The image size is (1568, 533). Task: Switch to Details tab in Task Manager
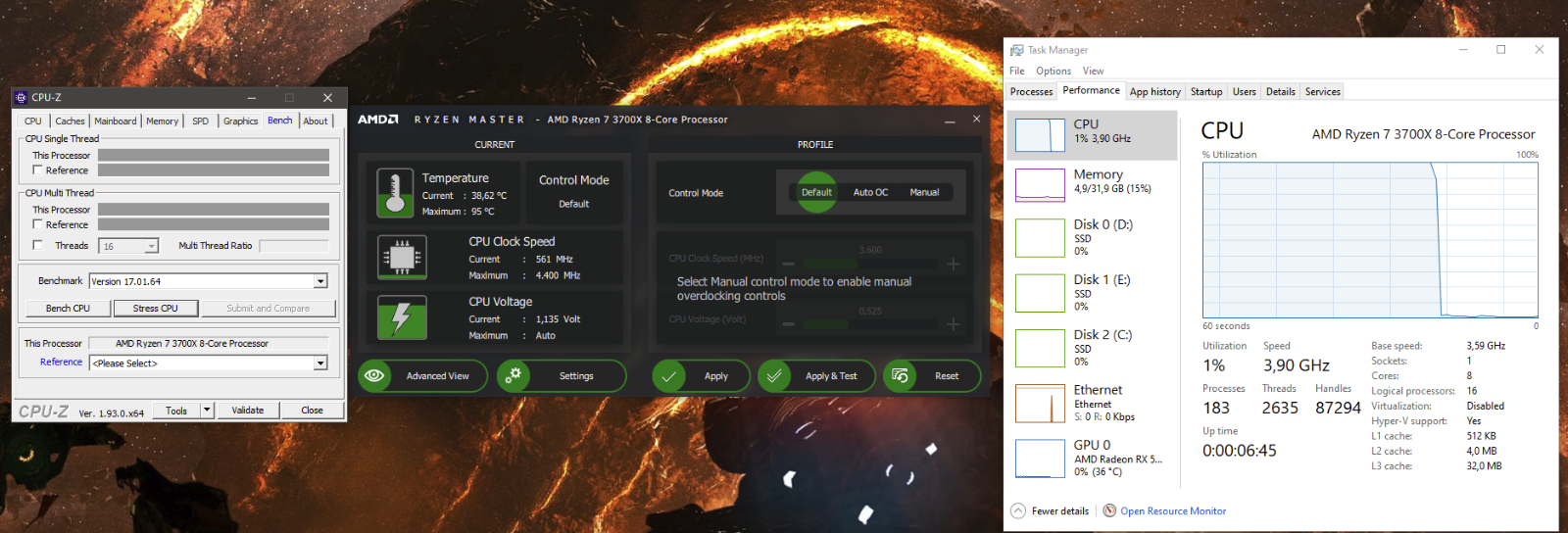1281,92
